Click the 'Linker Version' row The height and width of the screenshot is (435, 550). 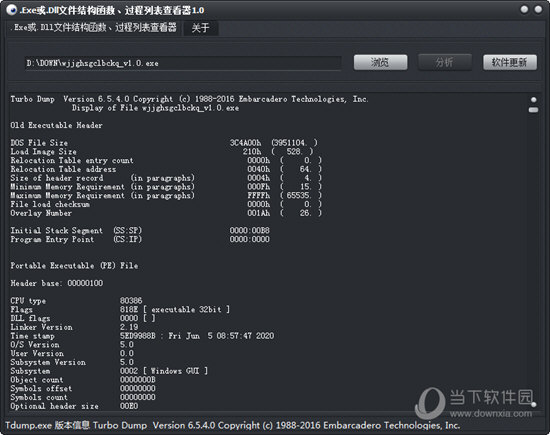tap(74, 327)
